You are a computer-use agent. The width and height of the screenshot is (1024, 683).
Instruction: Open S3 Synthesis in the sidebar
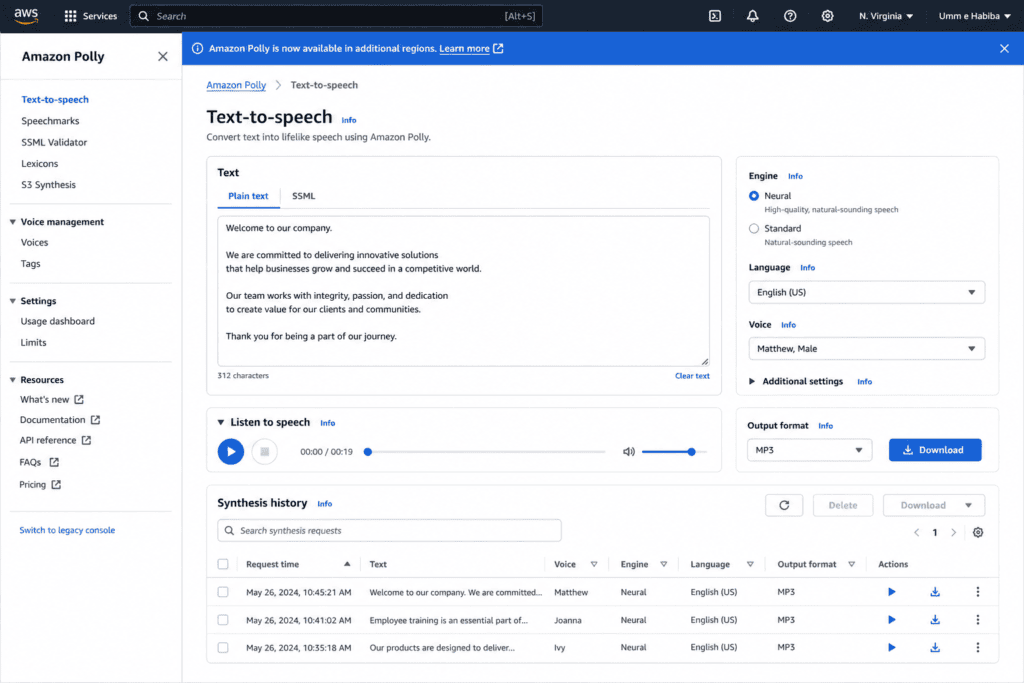coord(48,185)
